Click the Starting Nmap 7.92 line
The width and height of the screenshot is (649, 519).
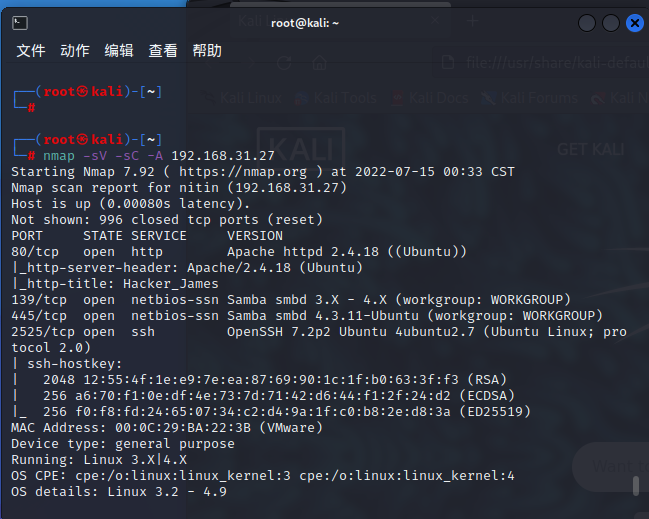point(263,172)
